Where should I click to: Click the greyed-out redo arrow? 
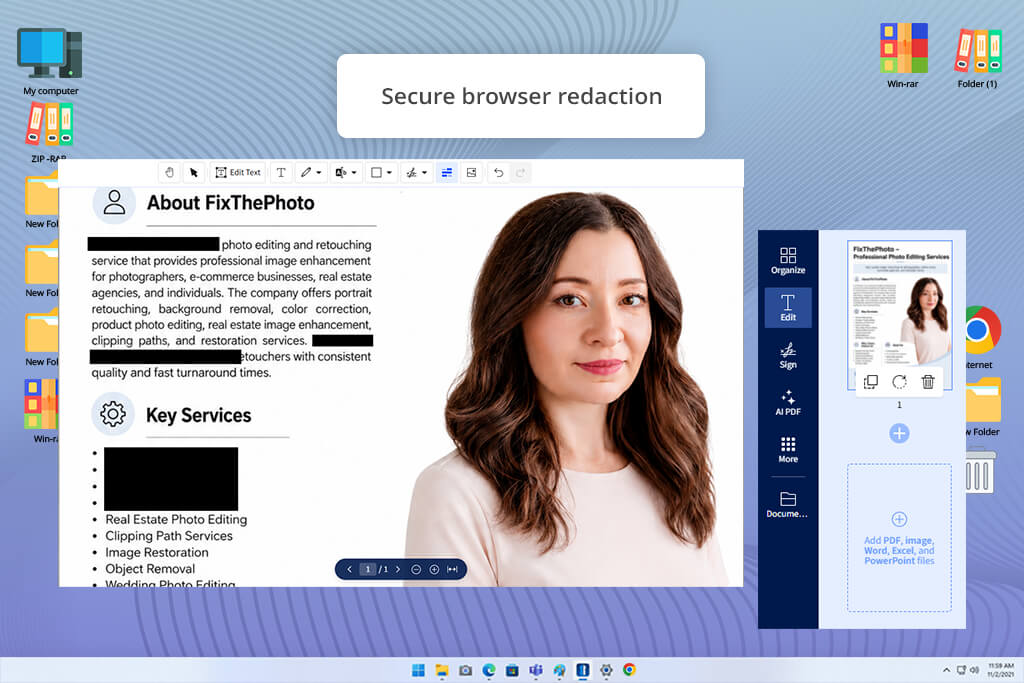(x=520, y=172)
